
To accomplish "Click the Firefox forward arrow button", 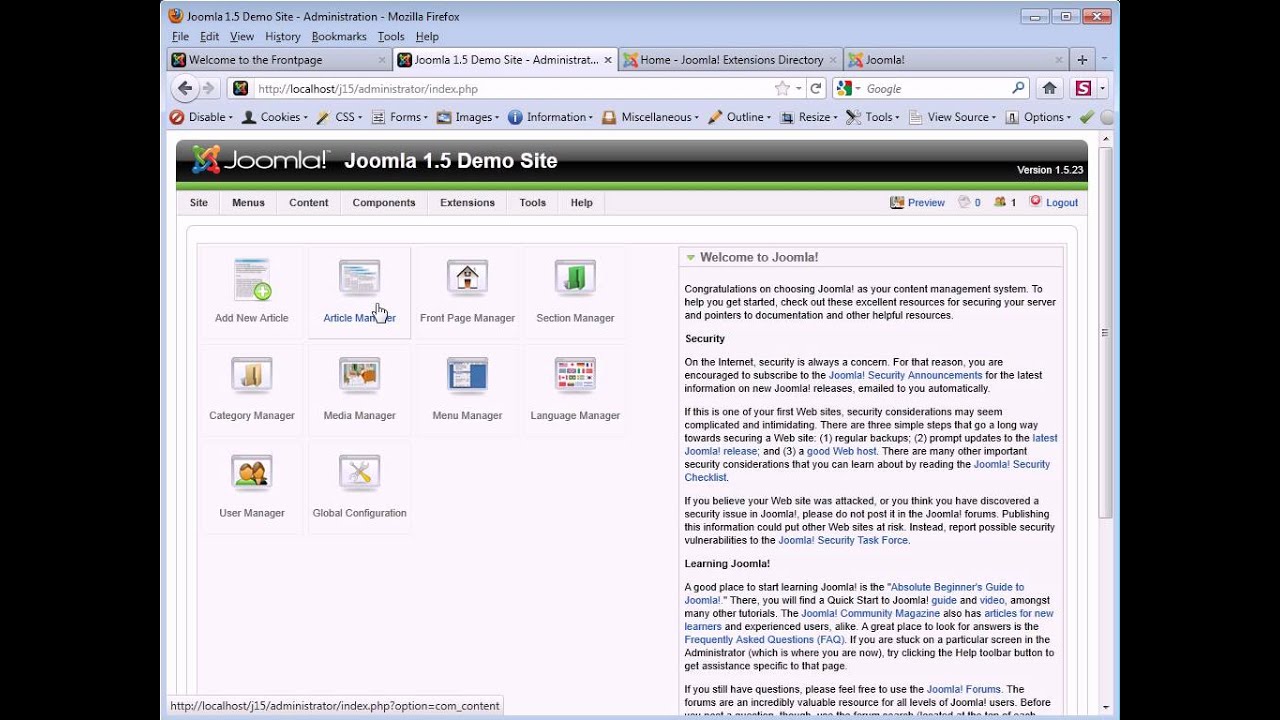I will [x=208, y=88].
